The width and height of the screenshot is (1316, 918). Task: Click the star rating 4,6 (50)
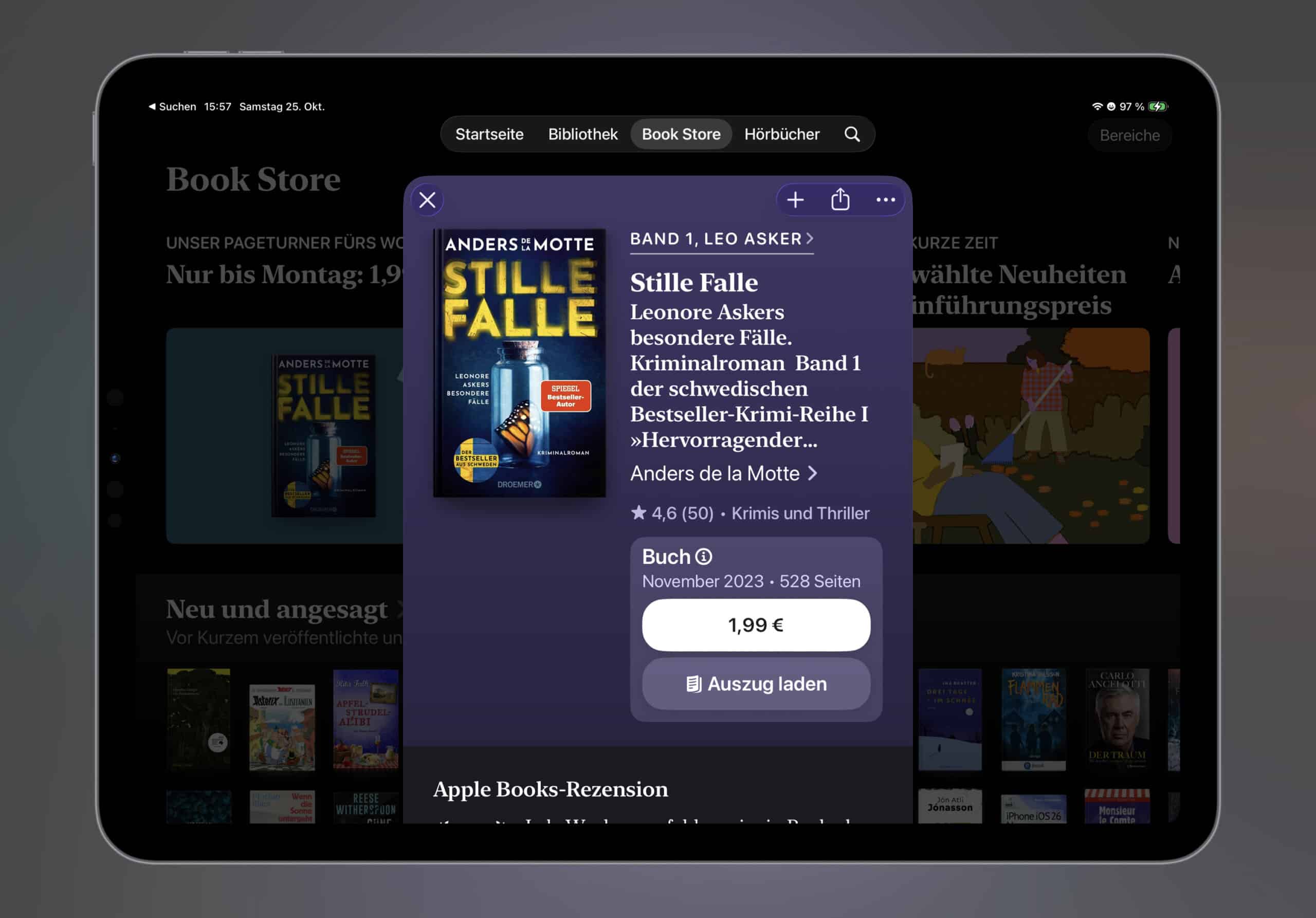tap(672, 513)
